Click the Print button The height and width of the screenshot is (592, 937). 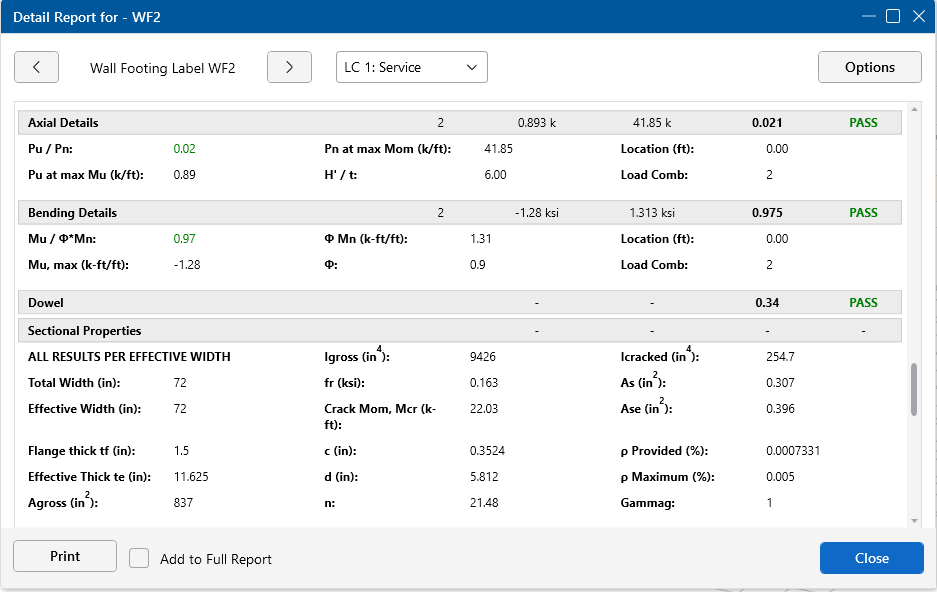point(65,556)
